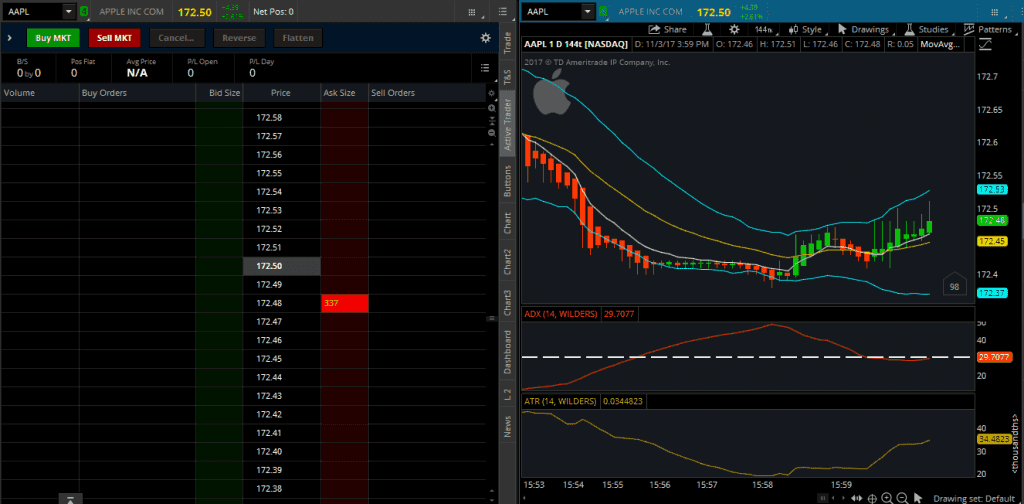Click the highlighted 172.50 price row
Image resolution: width=1024 pixels, height=504 pixels.
[x=281, y=266]
